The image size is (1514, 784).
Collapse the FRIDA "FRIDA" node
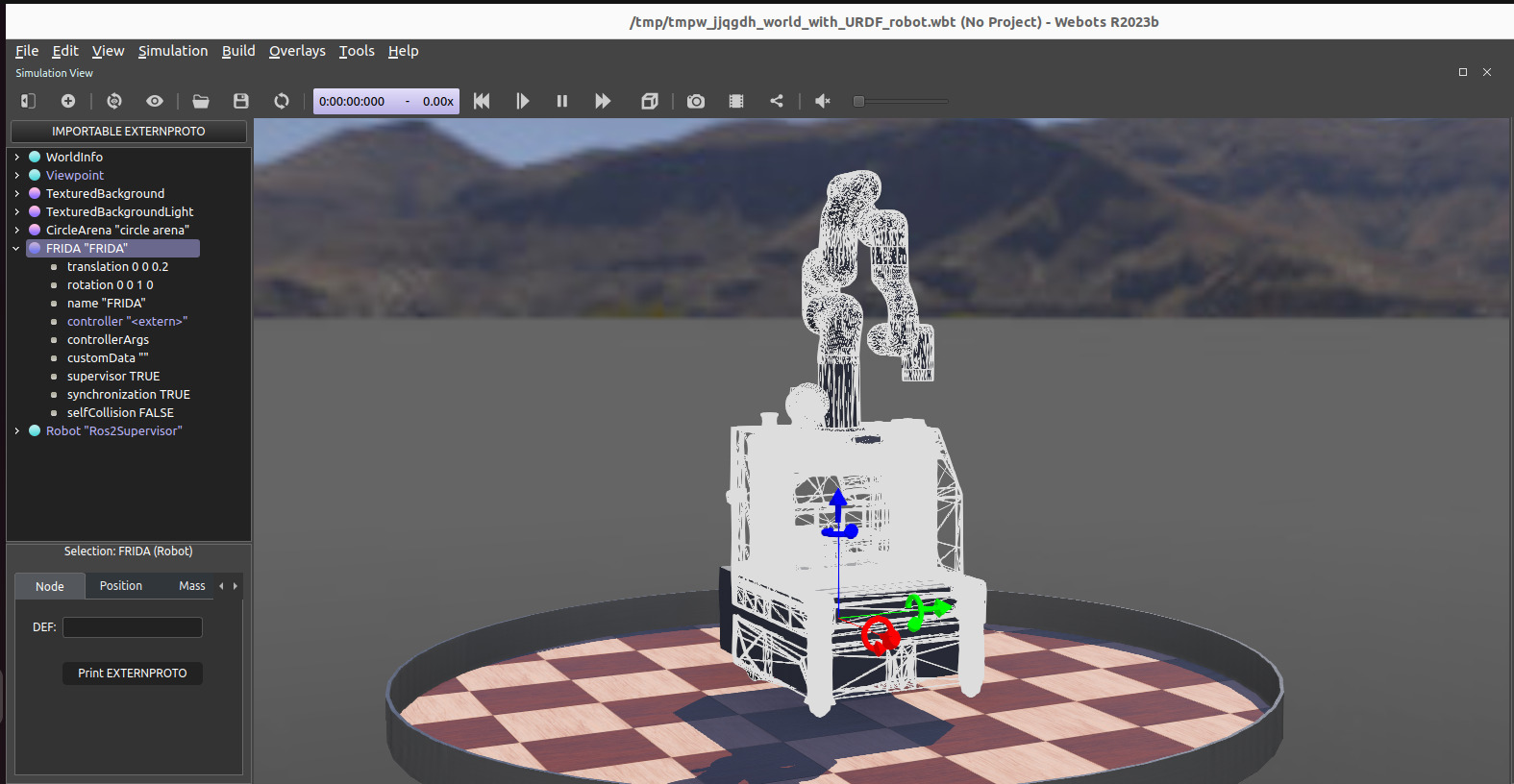coord(16,248)
